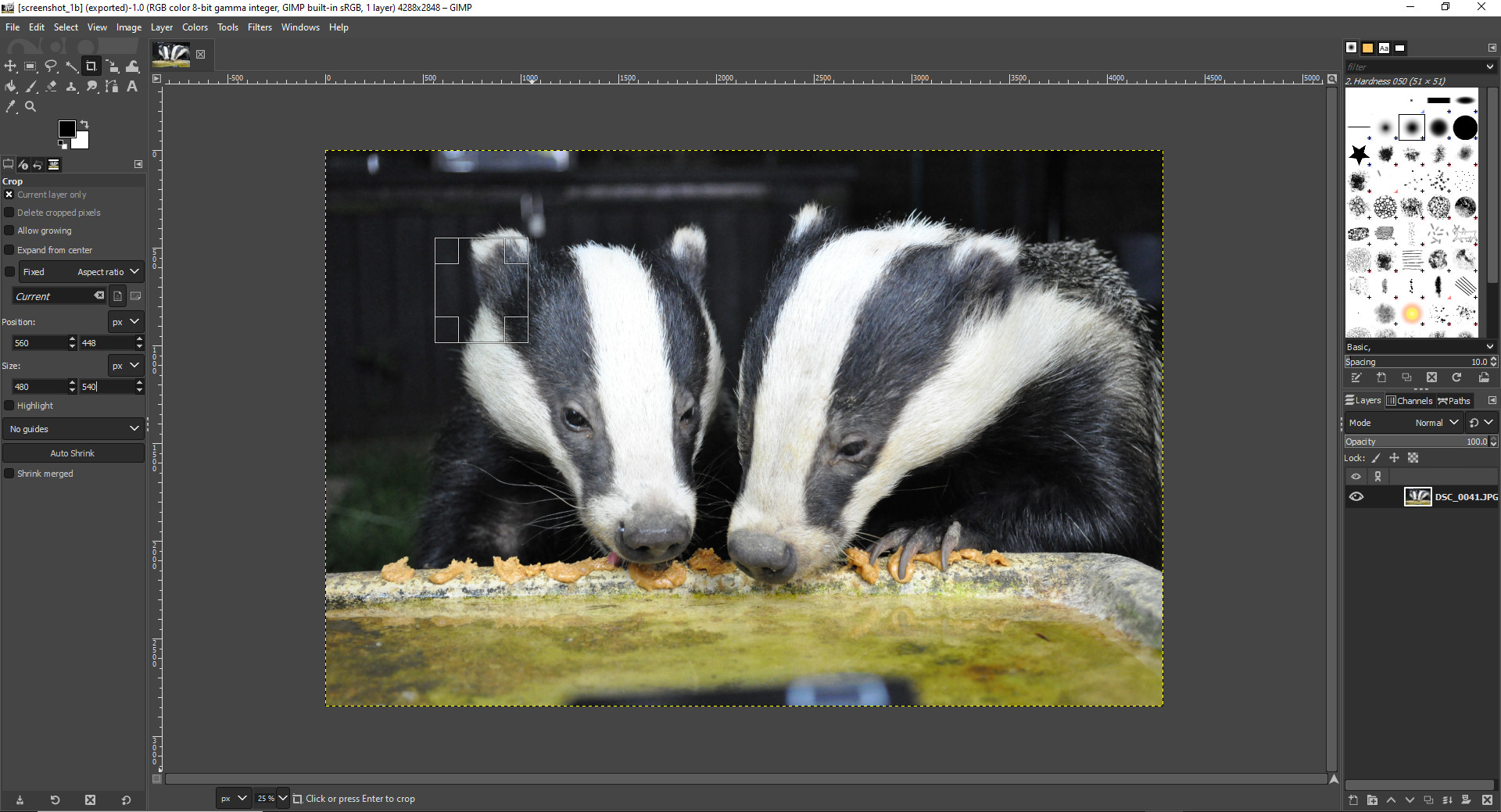Toggle the Highlight checkbox

(9, 406)
